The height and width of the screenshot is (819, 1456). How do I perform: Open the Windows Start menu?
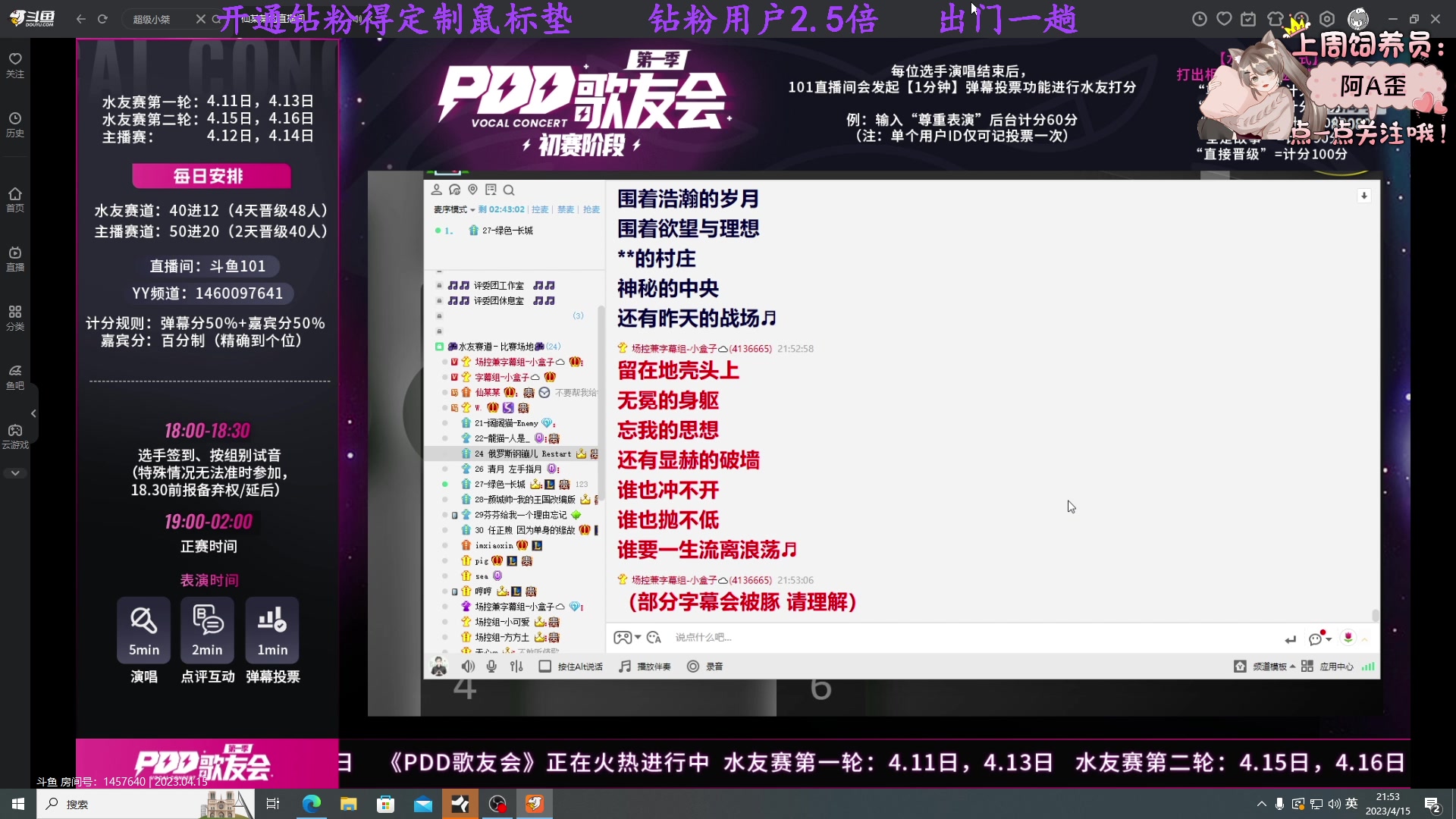[18, 804]
